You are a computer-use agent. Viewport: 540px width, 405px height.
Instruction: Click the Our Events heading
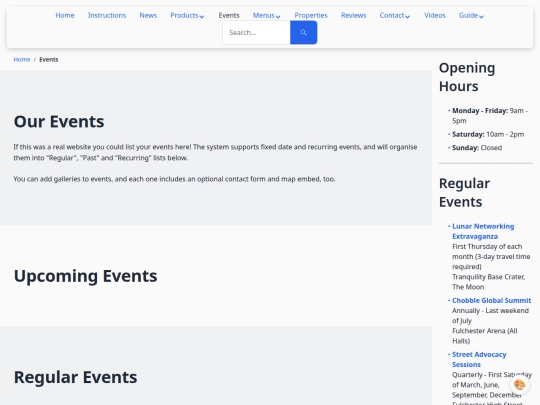[59, 122]
